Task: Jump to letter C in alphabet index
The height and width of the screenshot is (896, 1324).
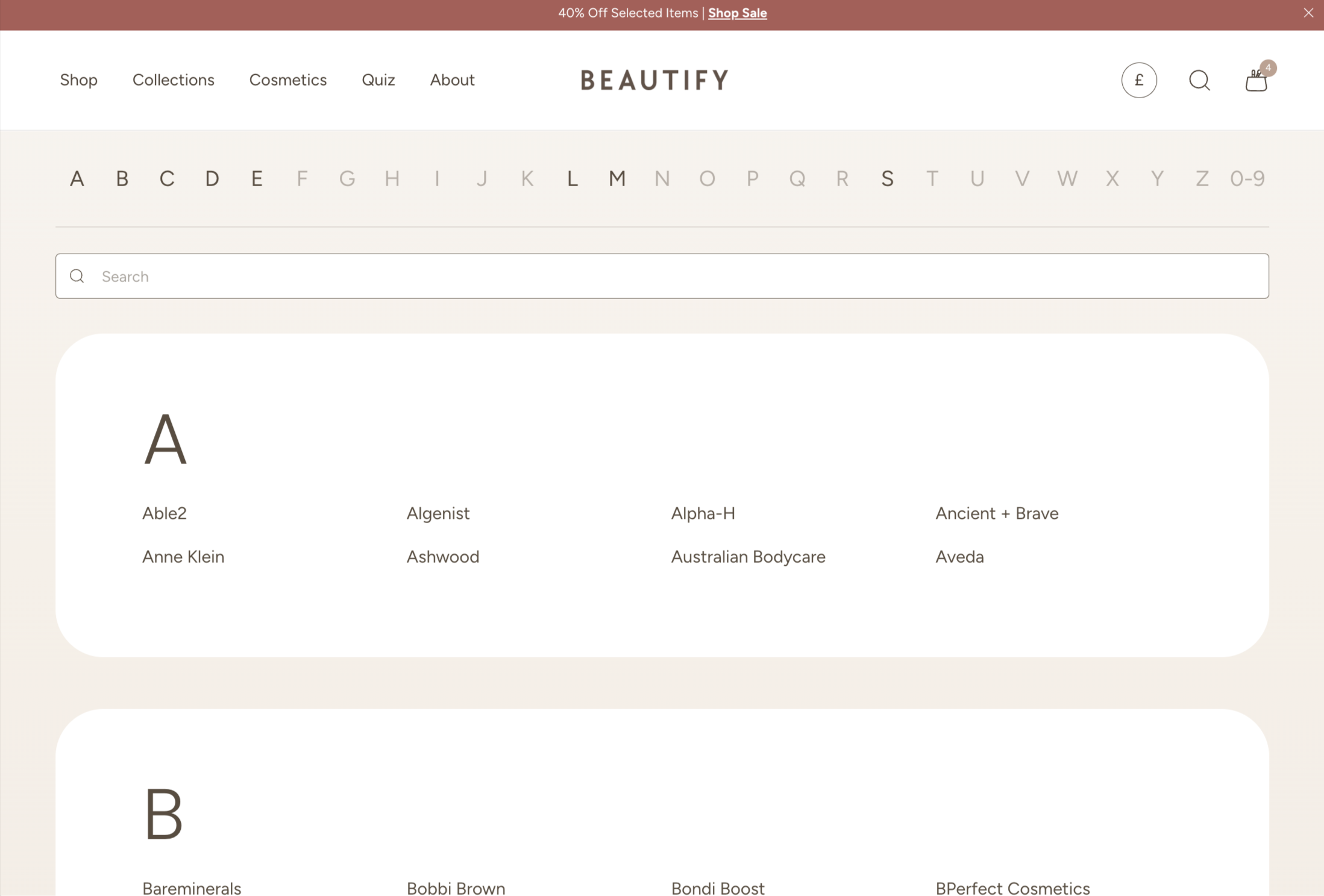Action: (x=167, y=178)
